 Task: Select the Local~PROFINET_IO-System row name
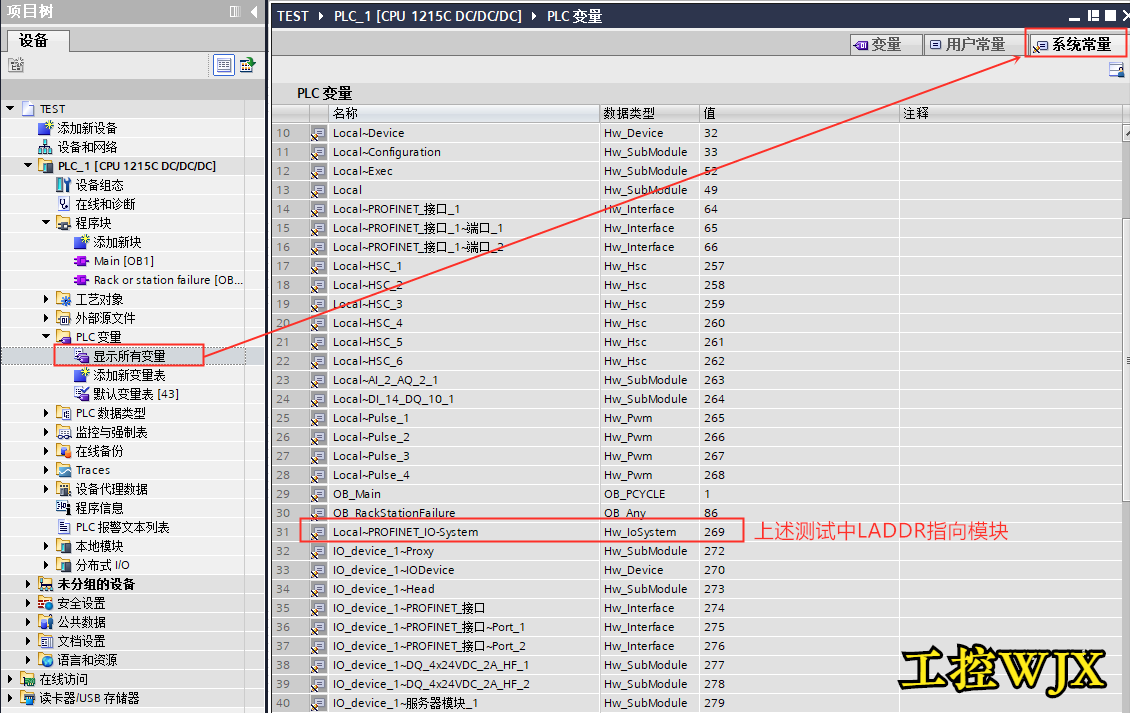(405, 532)
